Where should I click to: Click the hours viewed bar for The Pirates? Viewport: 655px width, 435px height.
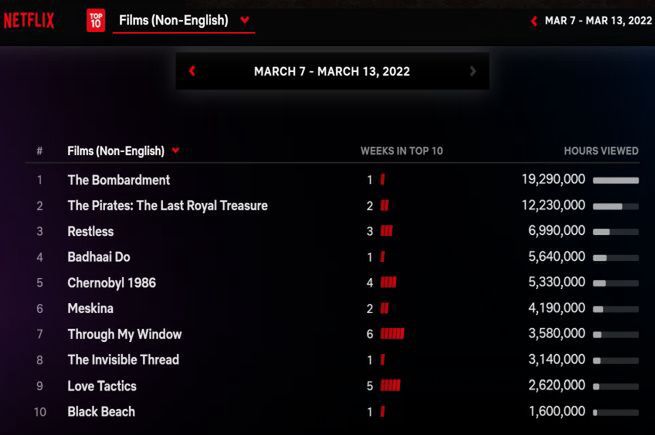click(x=616, y=206)
